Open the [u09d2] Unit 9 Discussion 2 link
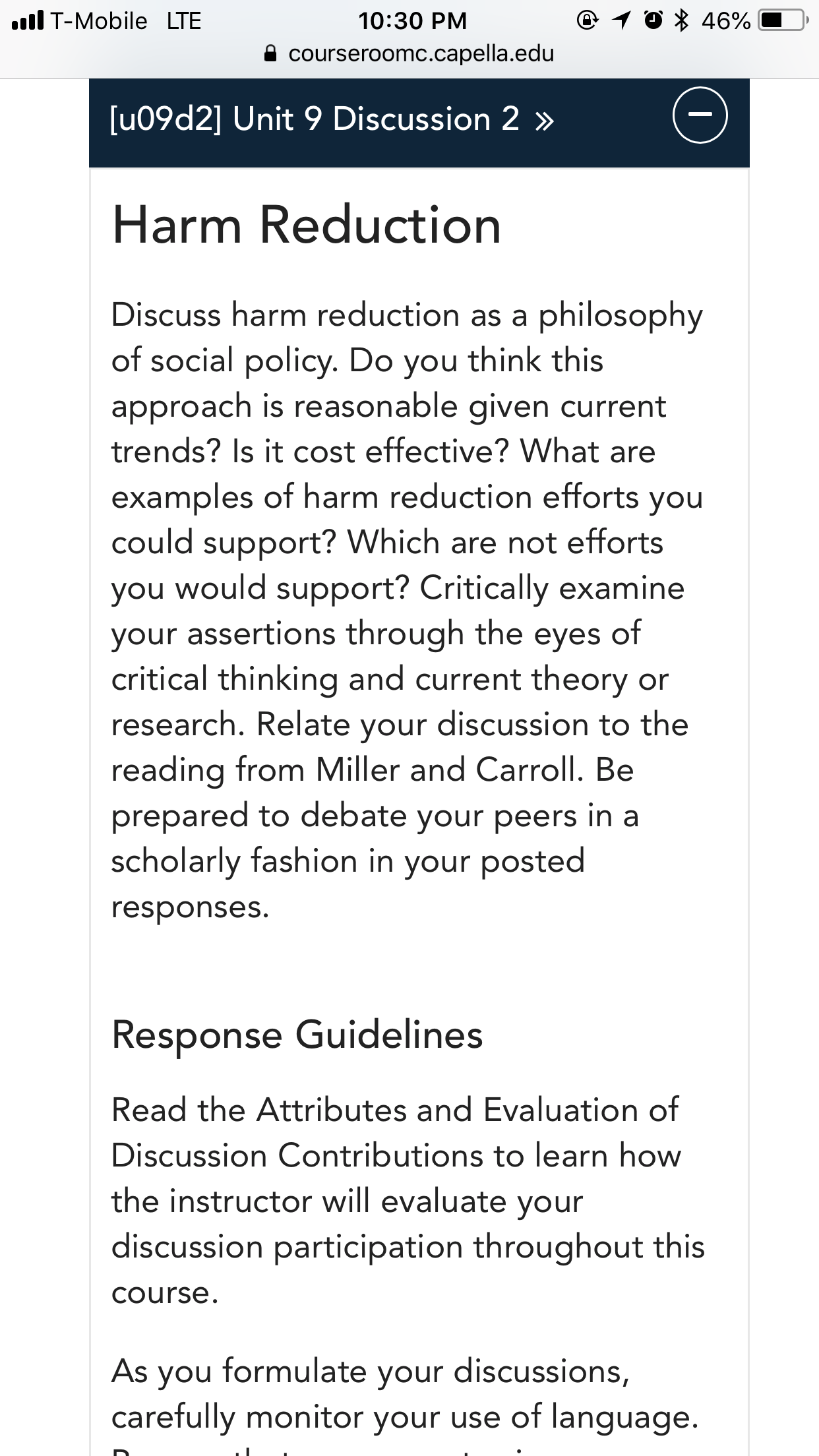The width and height of the screenshot is (819, 1456). point(332,119)
